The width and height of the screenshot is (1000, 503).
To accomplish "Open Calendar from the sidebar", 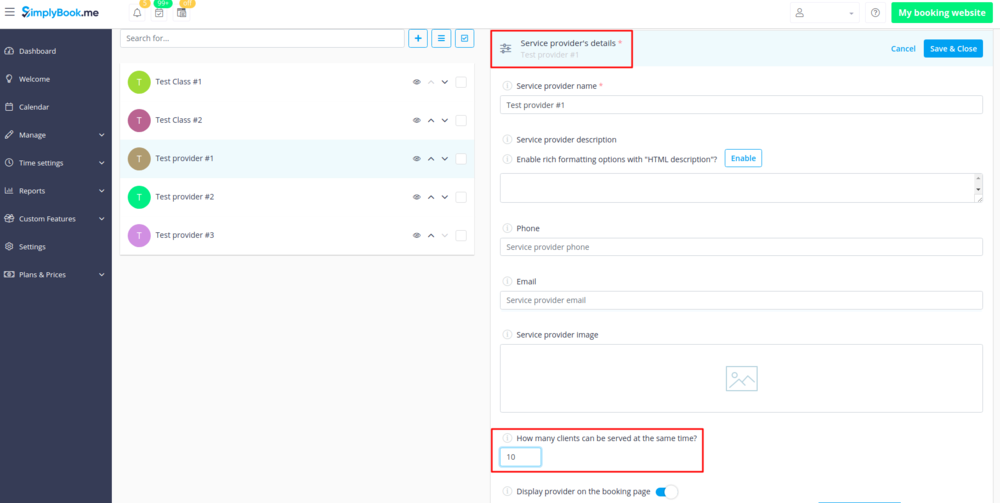I will (34, 107).
